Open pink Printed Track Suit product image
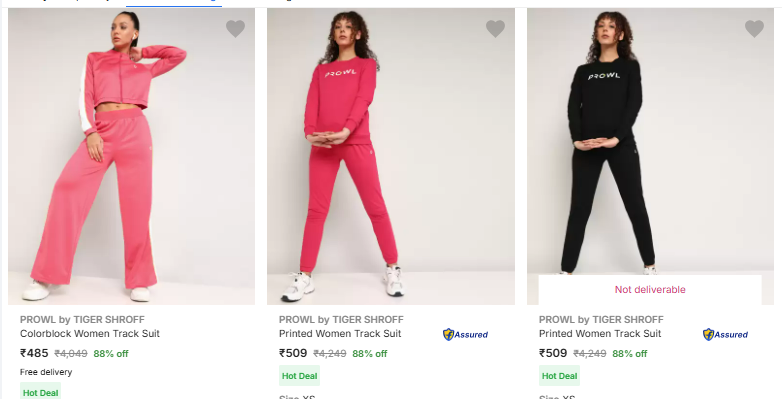Viewport: 782px width, 399px height. 391,156
